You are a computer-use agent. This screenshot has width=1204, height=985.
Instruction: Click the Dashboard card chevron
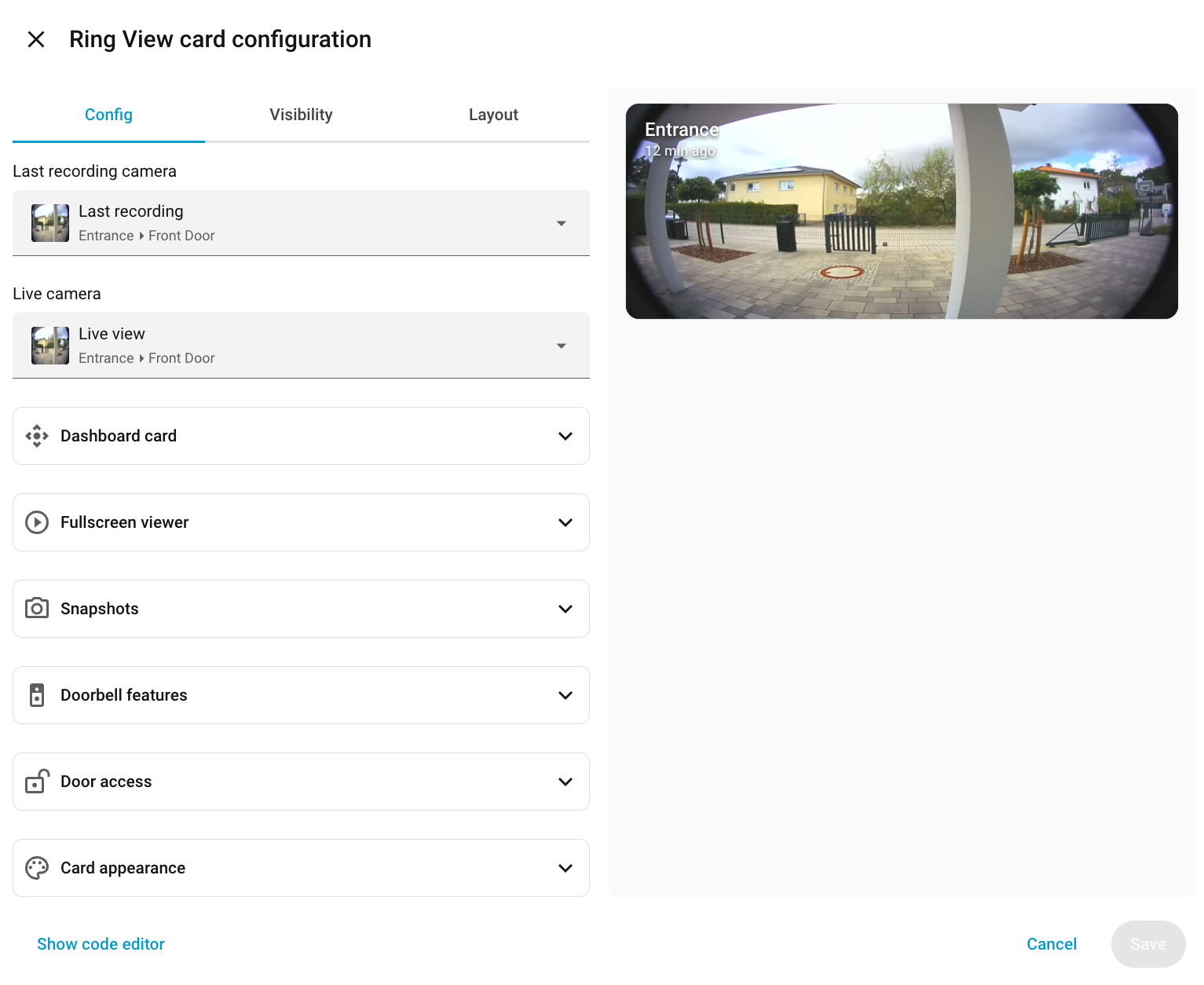[x=565, y=436]
